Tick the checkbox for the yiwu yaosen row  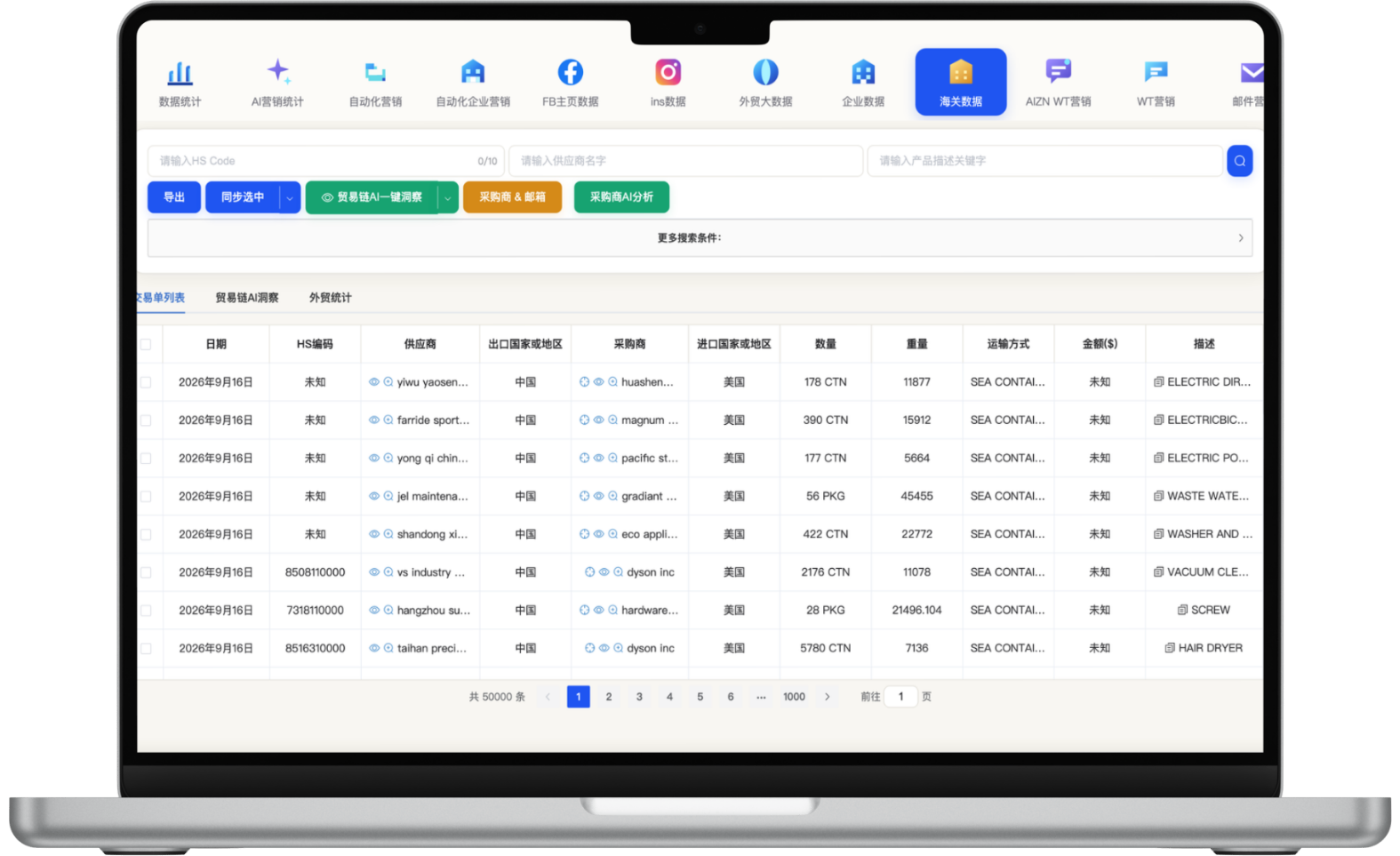(146, 382)
